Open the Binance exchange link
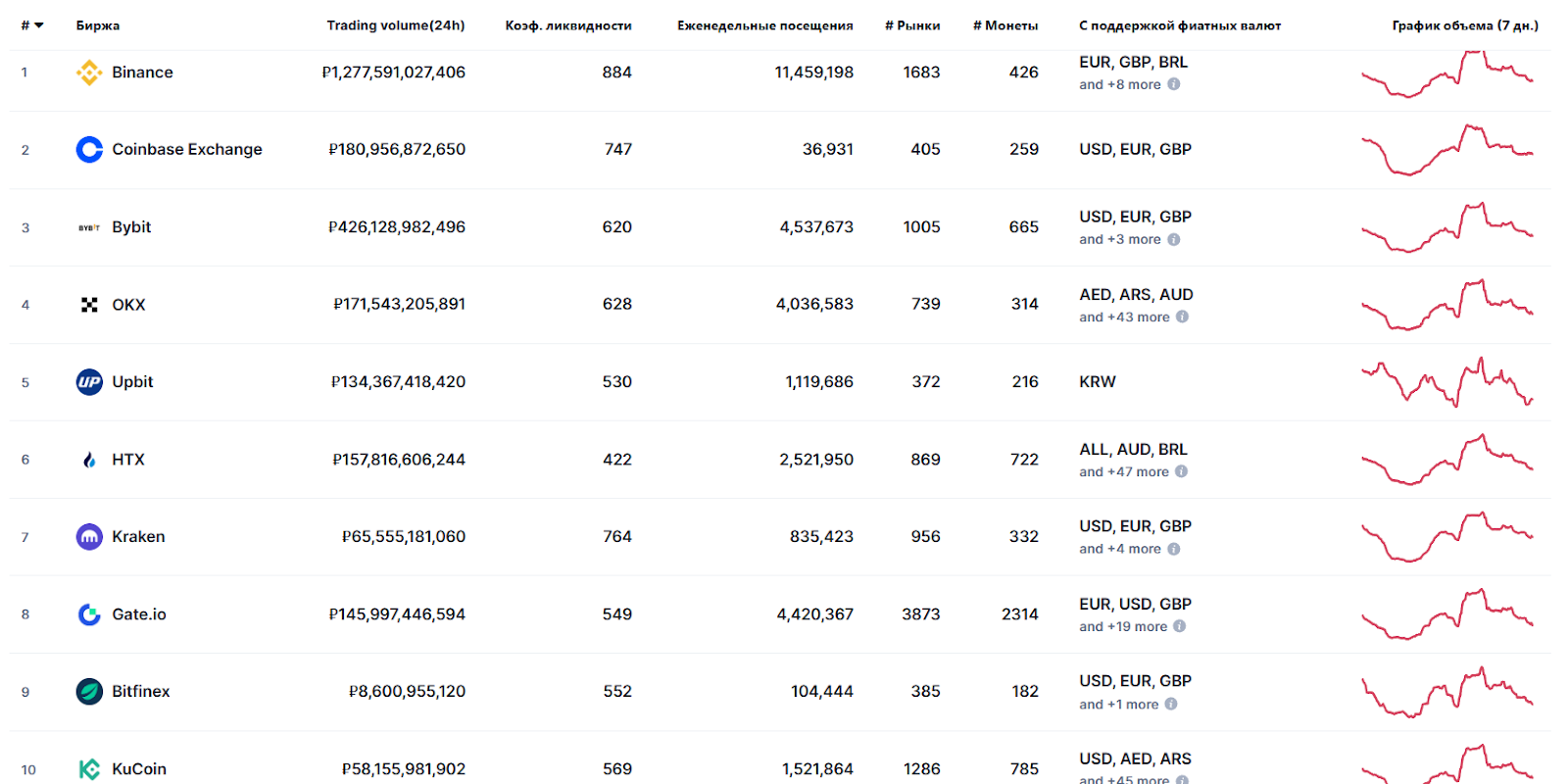The width and height of the screenshot is (1568, 784). click(142, 73)
